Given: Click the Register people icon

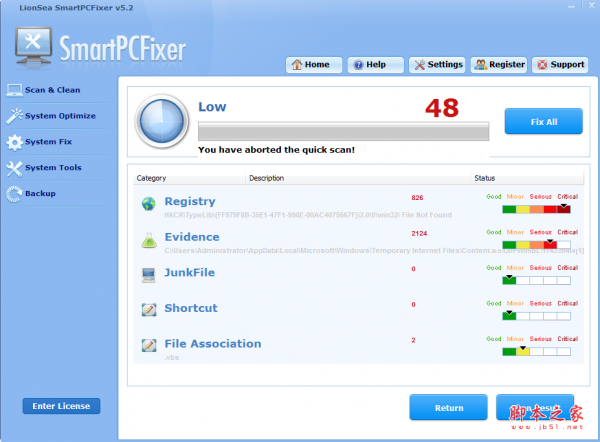Looking at the screenshot, I should click(x=481, y=64).
